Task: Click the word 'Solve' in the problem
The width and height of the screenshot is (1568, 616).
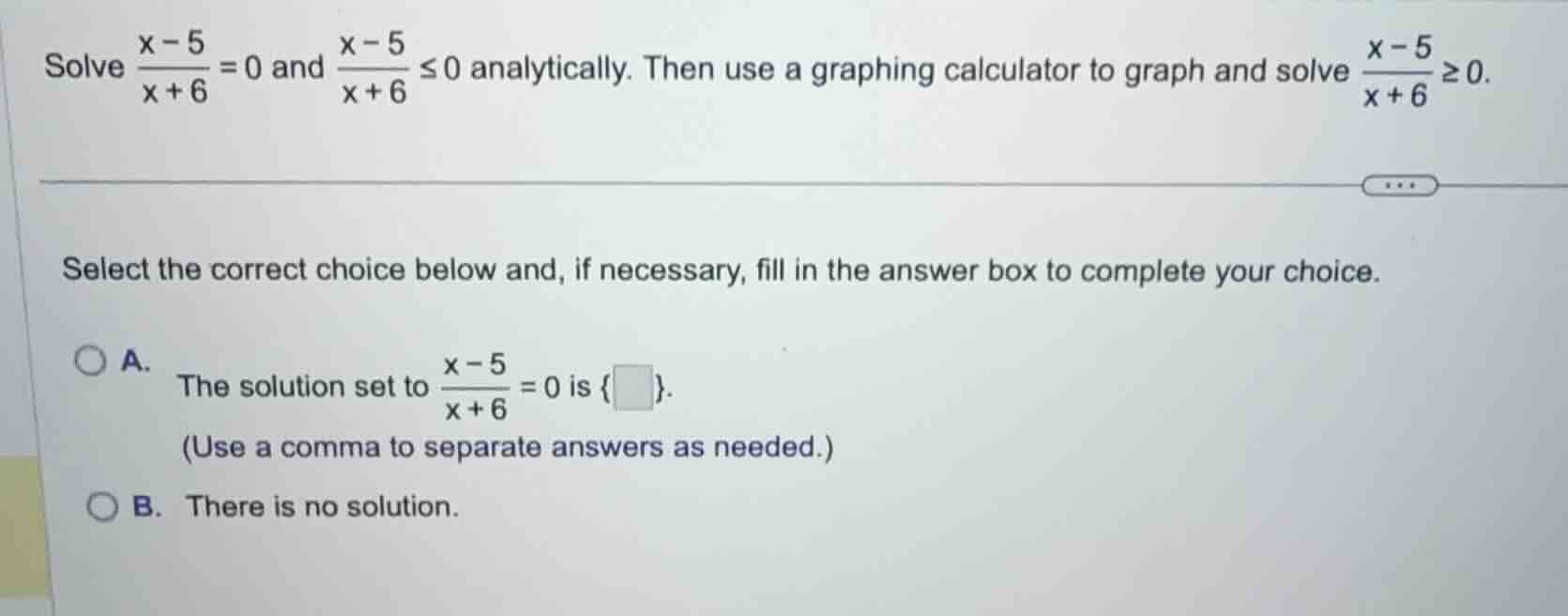Action: pyautogui.click(x=84, y=68)
